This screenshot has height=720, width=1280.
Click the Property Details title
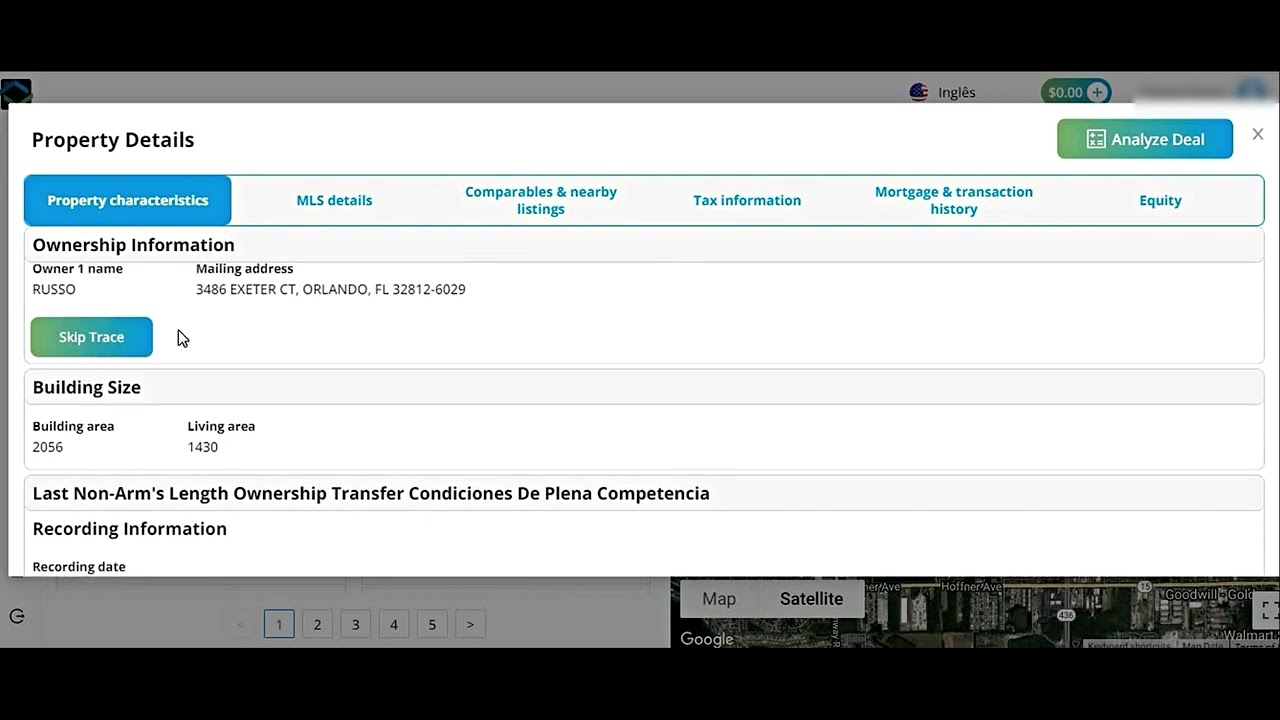click(x=113, y=140)
